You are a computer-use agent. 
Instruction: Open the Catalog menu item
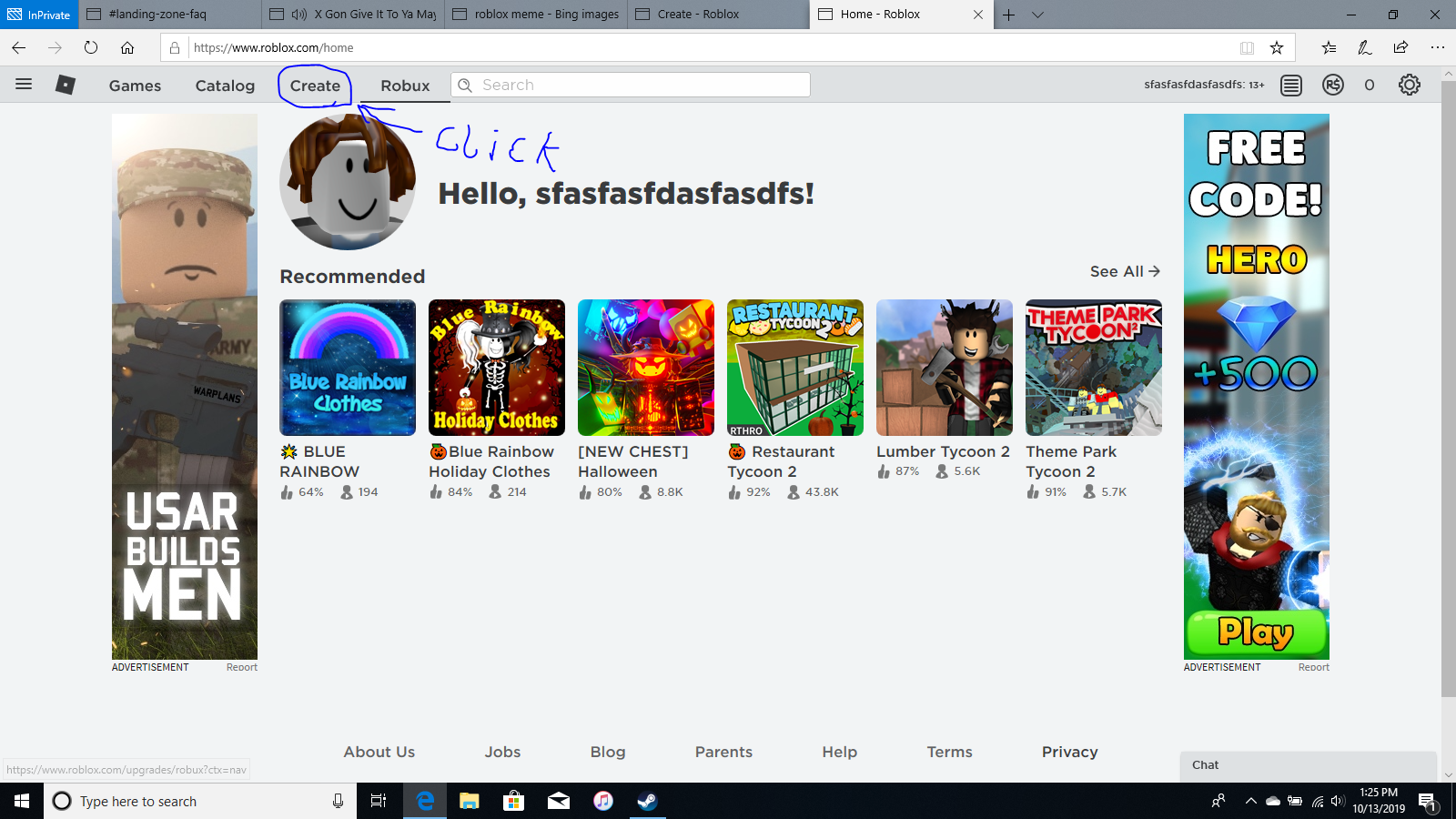tap(225, 86)
